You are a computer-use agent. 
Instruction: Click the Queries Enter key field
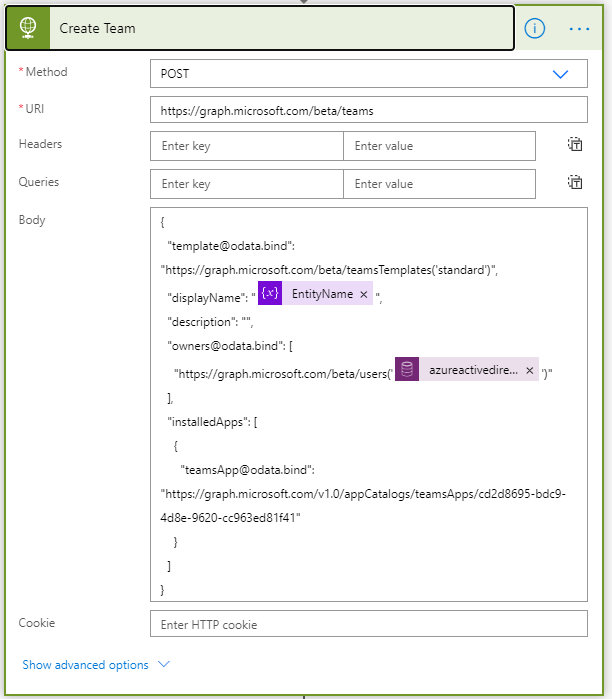pyautogui.click(x=246, y=184)
